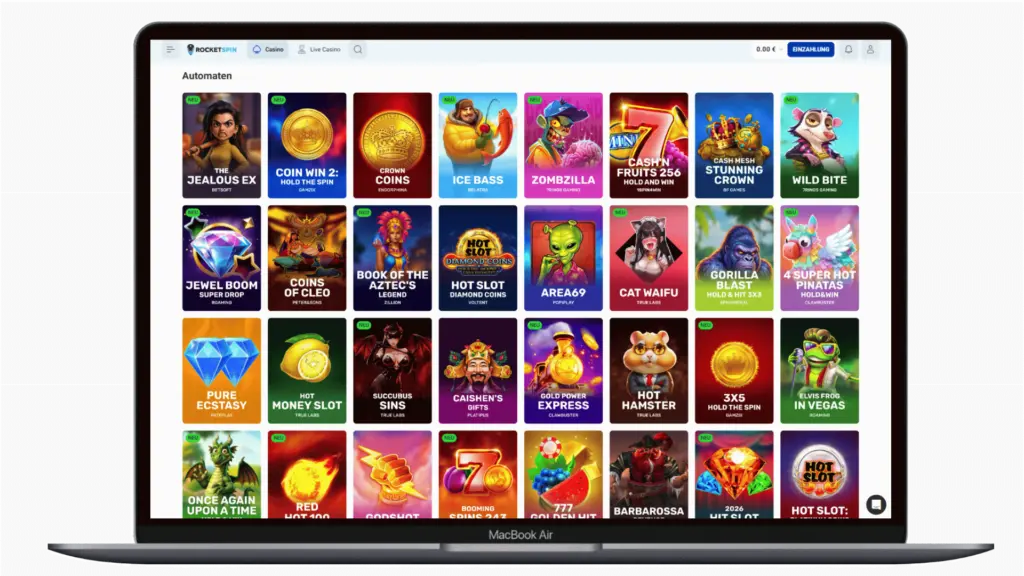
Task: Select the Ice Bass game tile
Action: pyautogui.click(x=478, y=145)
